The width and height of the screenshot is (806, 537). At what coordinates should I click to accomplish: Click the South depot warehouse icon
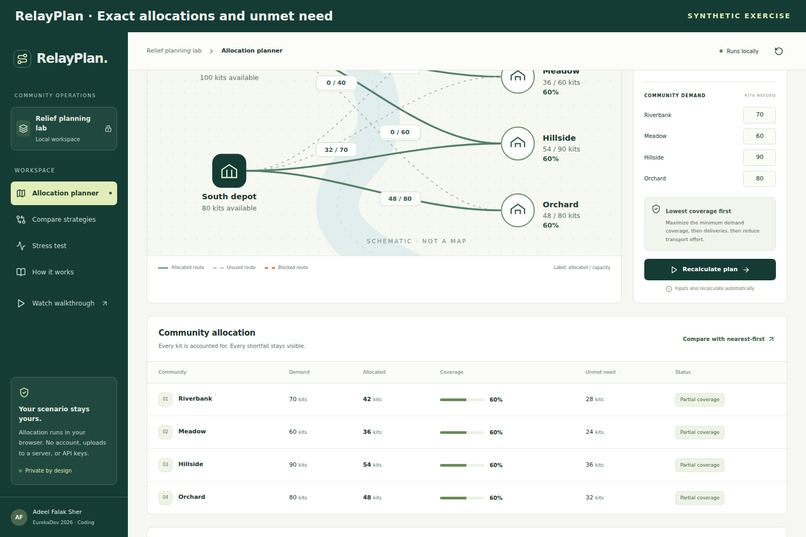point(229,171)
